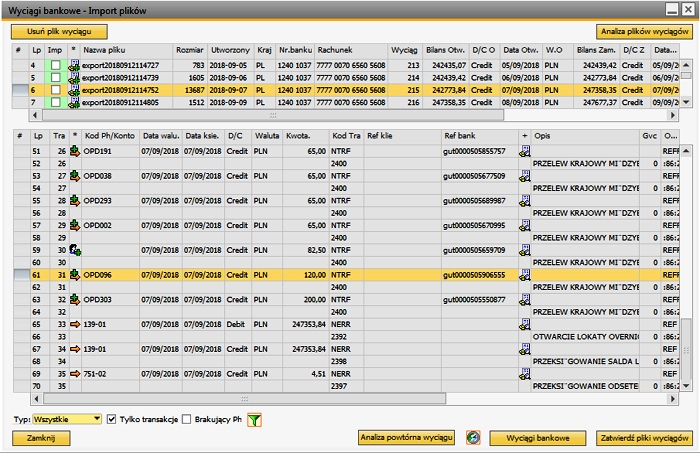This screenshot has height=453, width=700.
Task: Check Imp box for file row 4
Action: pyautogui.click(x=55, y=65)
